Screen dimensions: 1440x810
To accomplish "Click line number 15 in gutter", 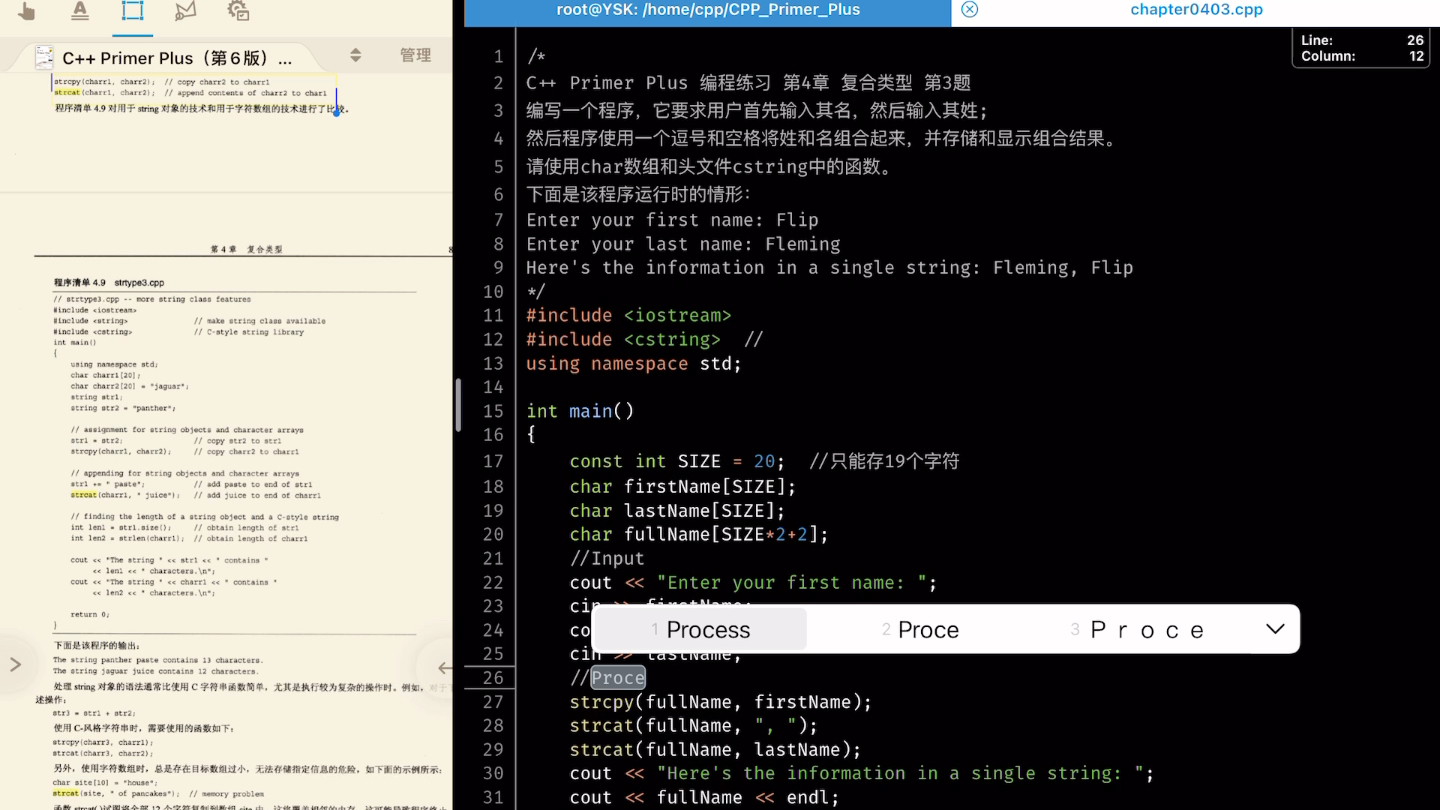I will pos(493,411).
